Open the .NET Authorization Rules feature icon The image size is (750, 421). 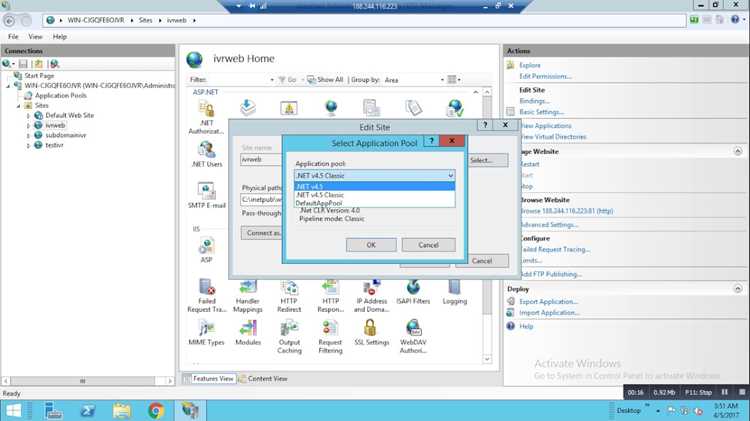point(206,117)
